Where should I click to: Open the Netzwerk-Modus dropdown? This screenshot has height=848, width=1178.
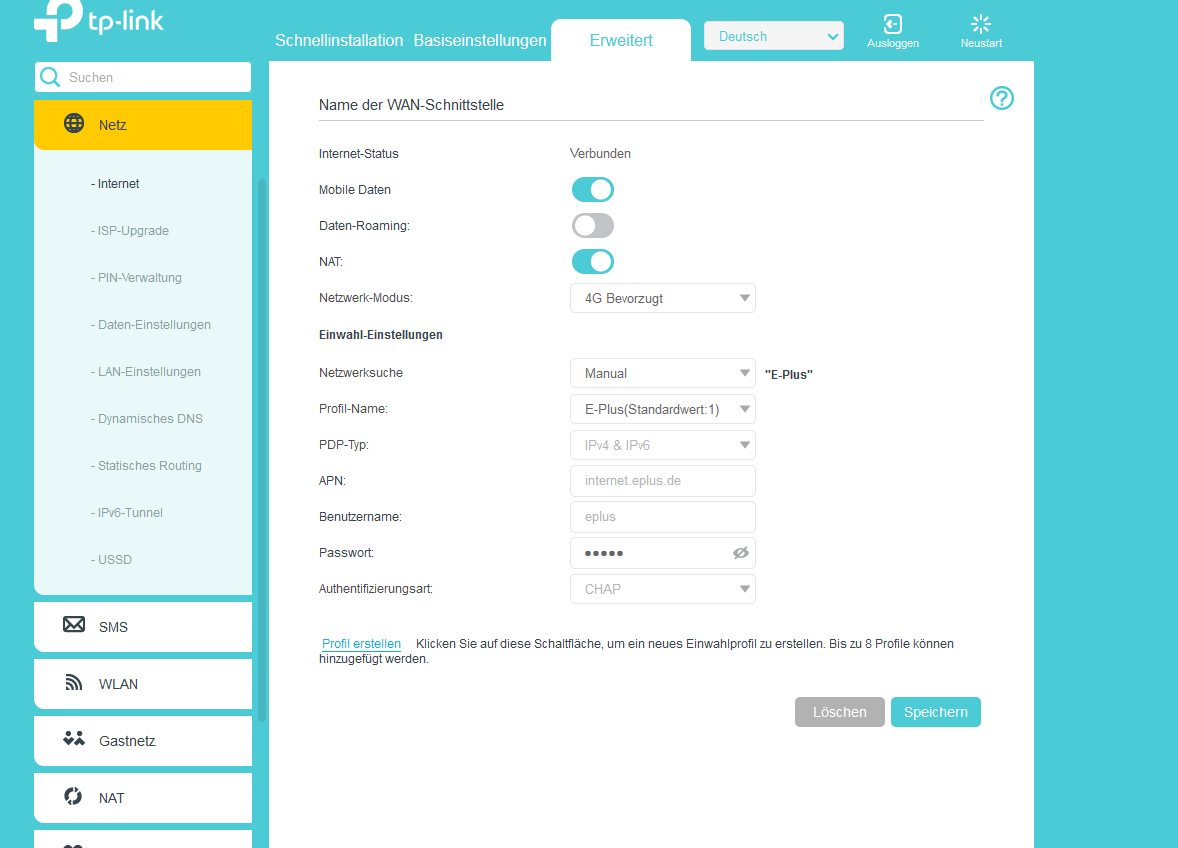(663, 298)
